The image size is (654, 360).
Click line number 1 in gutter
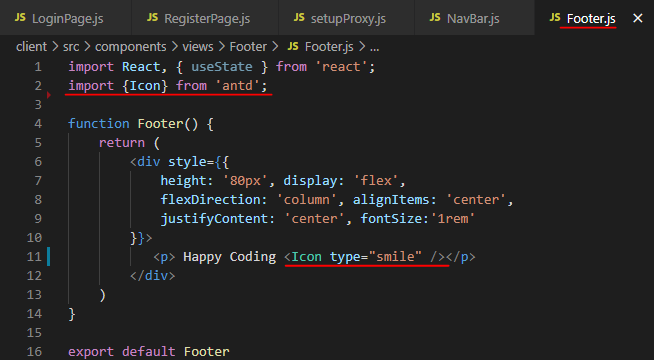tap(38, 67)
